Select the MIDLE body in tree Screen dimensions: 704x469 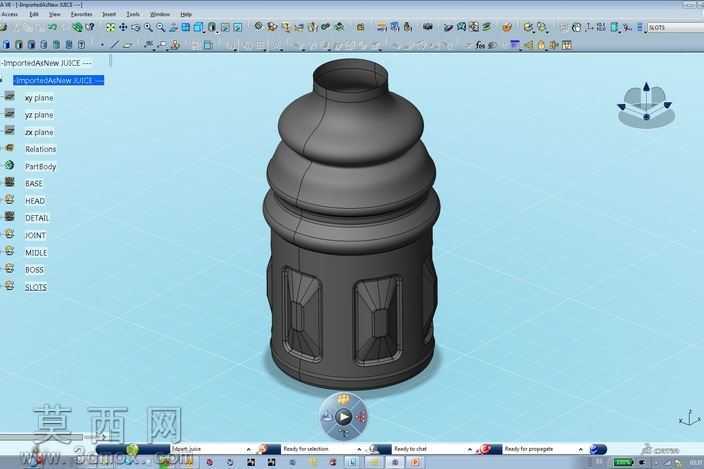tap(36, 253)
